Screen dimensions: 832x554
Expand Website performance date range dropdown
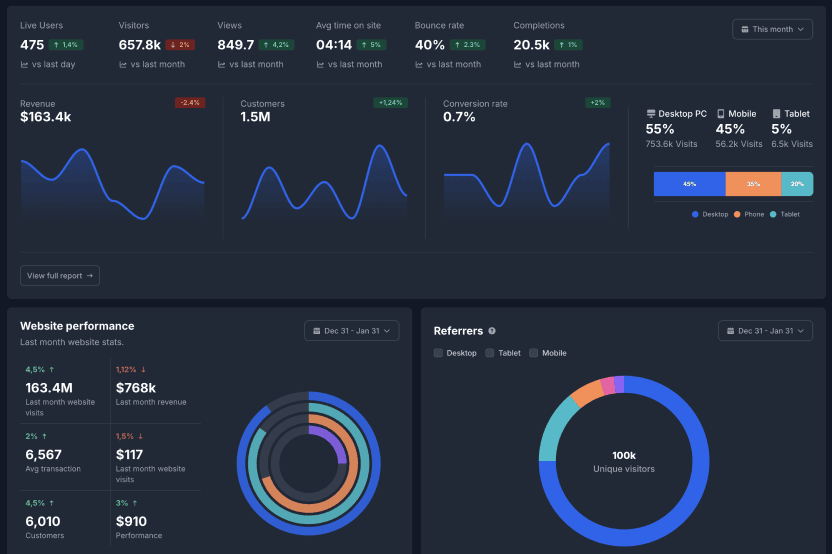pos(351,331)
